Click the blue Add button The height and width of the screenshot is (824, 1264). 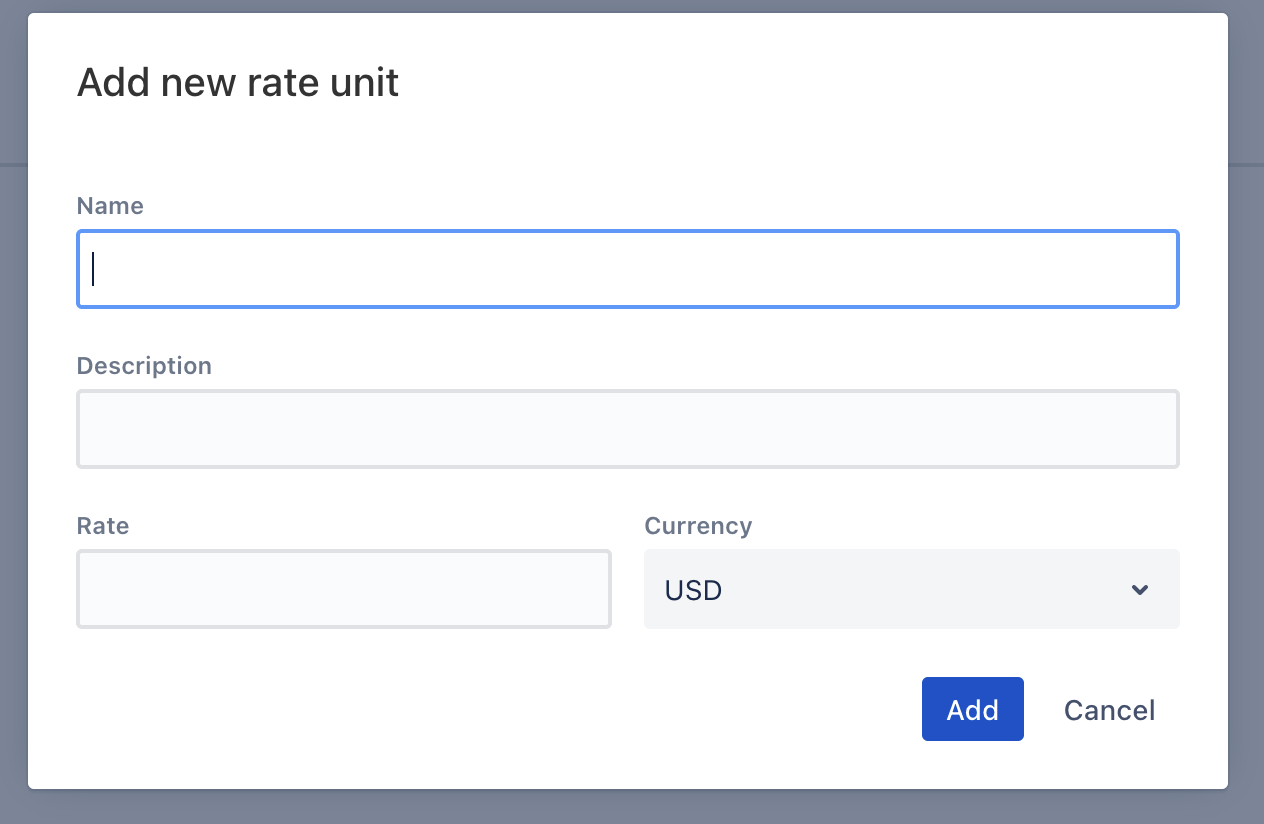click(x=973, y=709)
